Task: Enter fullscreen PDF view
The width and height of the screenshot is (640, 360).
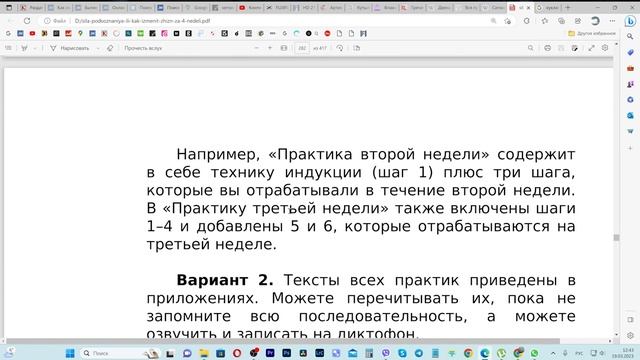Action: (x=591, y=48)
